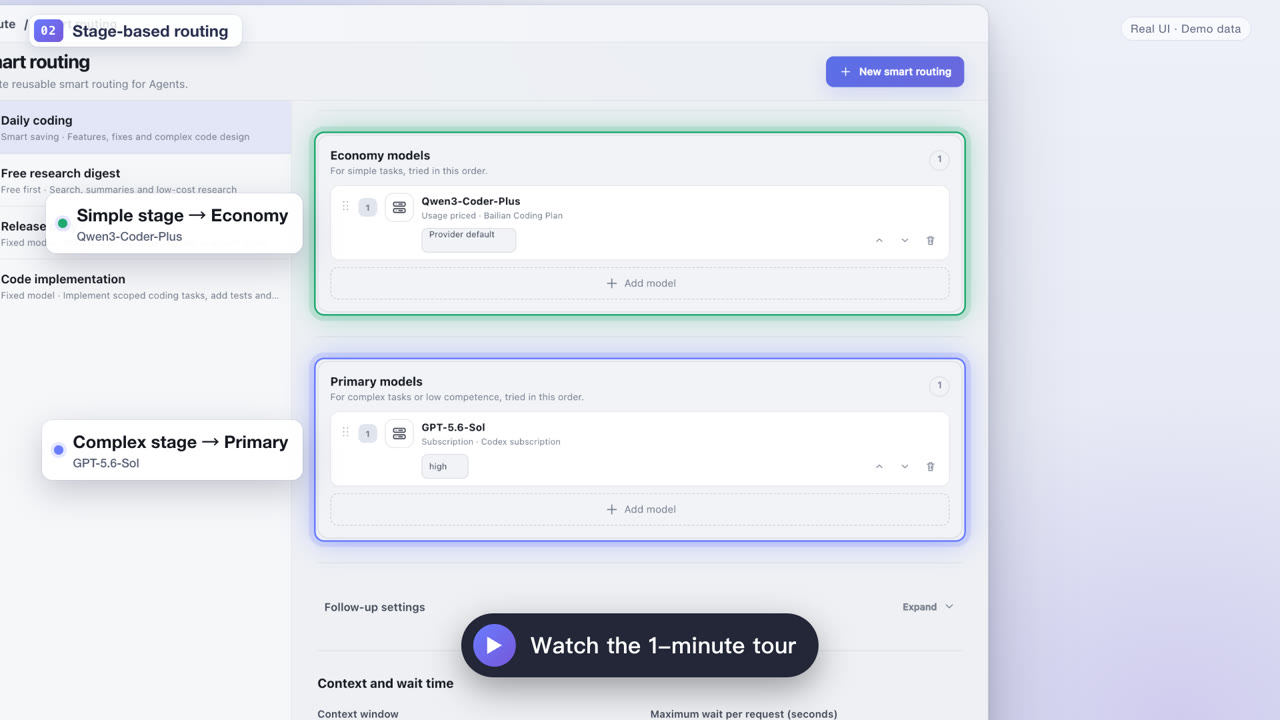
Task: Click the Qwen3-Coder-Plus model name
Action: pyautogui.click(x=471, y=201)
